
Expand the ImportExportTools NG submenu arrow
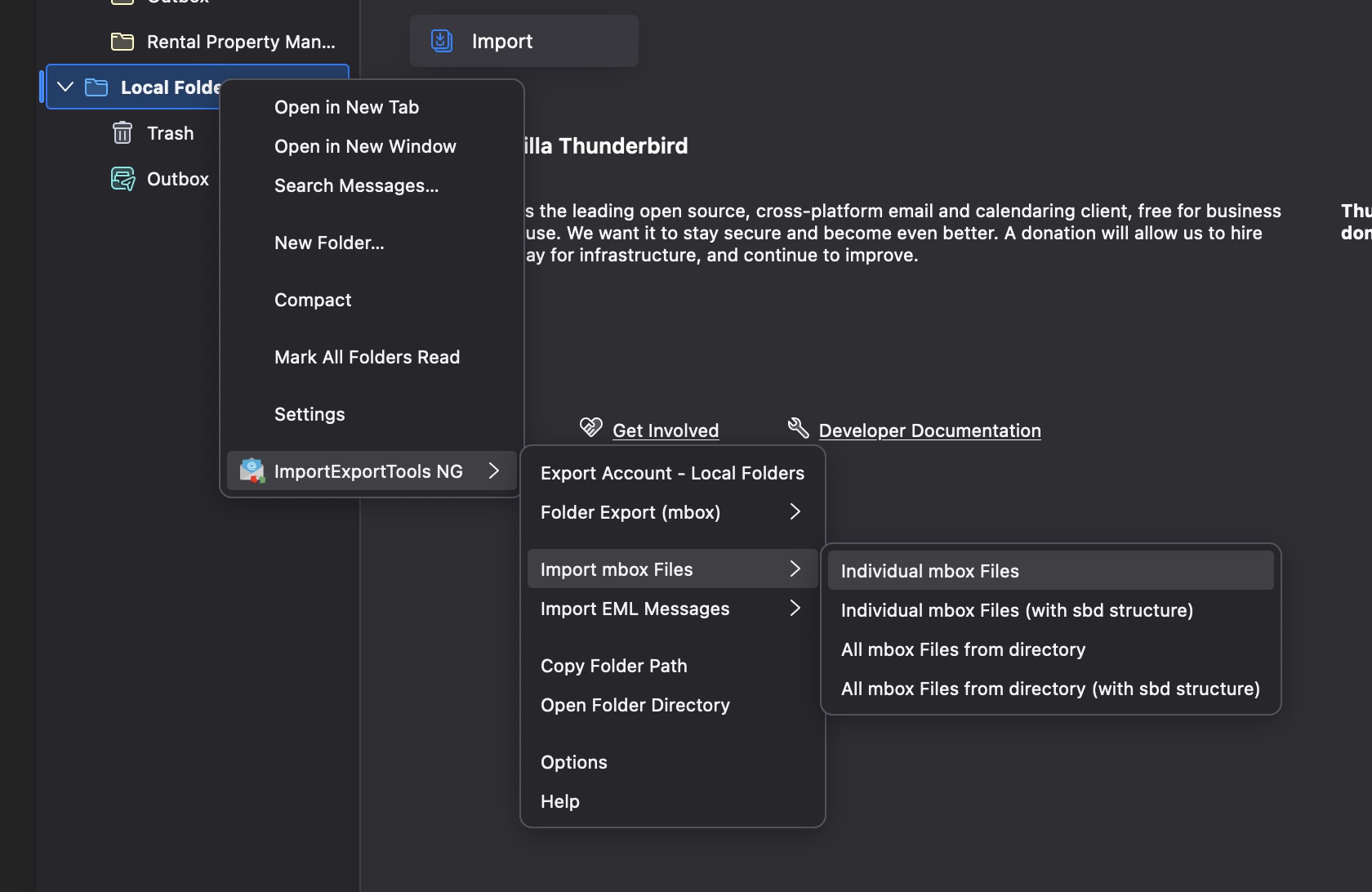tap(493, 471)
